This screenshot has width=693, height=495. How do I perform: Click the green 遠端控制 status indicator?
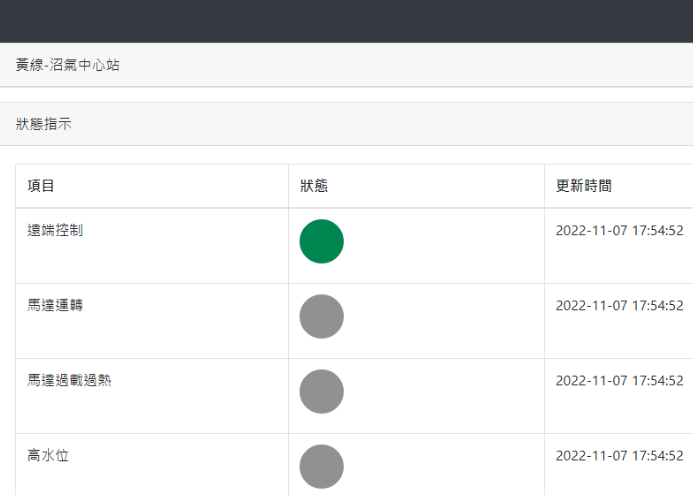pos(321,241)
